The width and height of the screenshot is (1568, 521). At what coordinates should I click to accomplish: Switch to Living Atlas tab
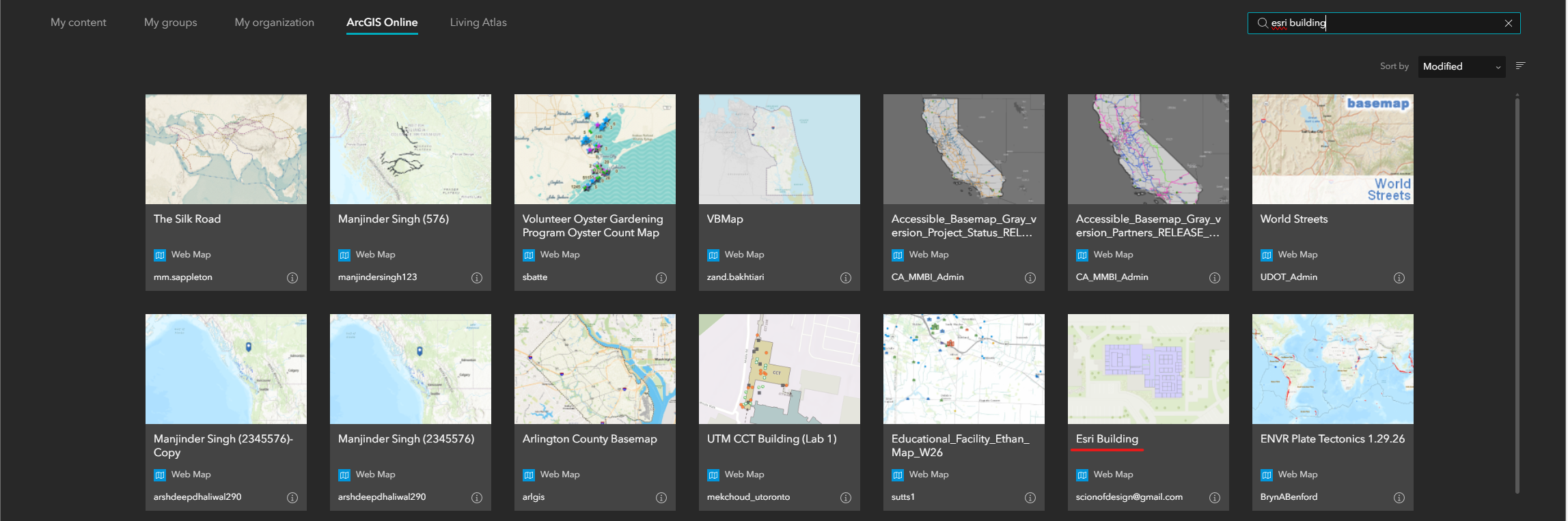(x=478, y=23)
